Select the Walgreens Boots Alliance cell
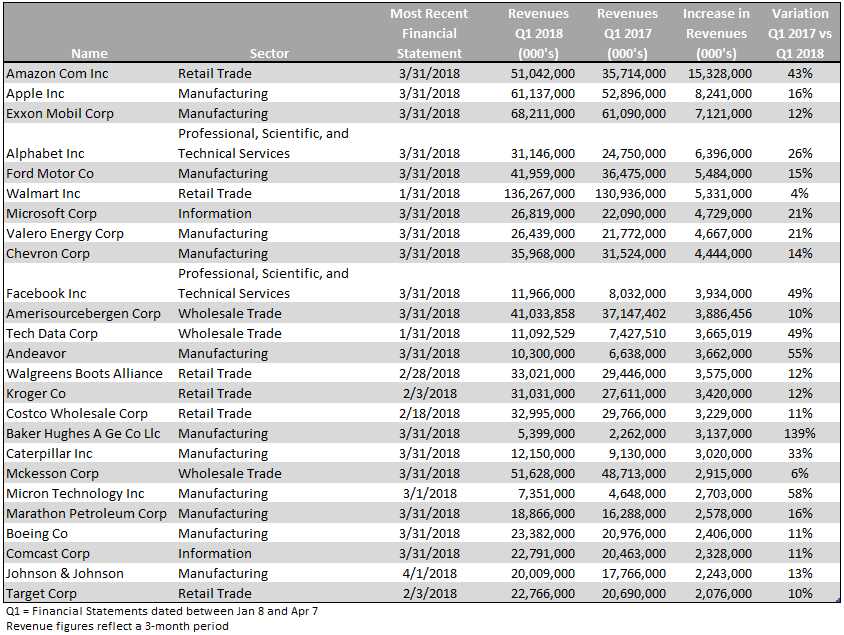This screenshot has width=844, height=635. click(84, 373)
